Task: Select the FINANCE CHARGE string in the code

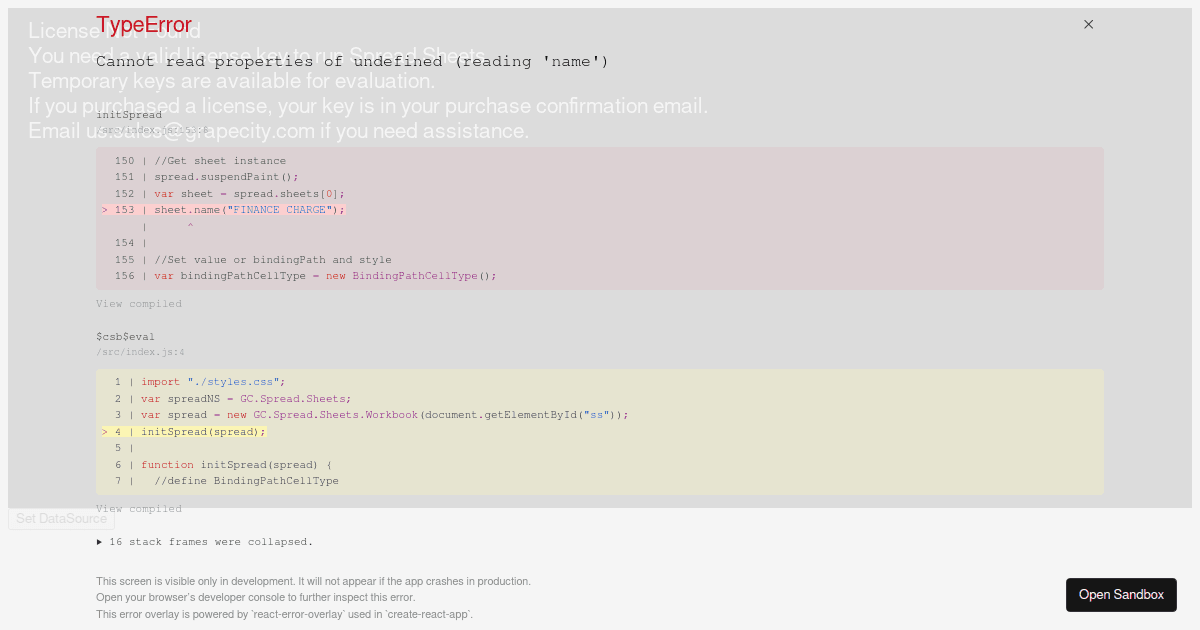Action: pyautogui.click(x=280, y=209)
